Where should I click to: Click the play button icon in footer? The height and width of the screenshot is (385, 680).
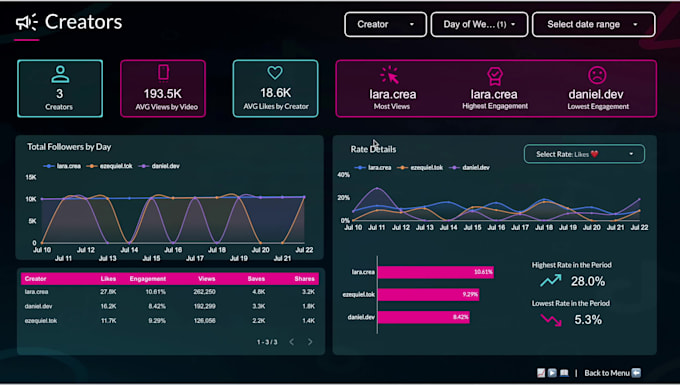552,373
